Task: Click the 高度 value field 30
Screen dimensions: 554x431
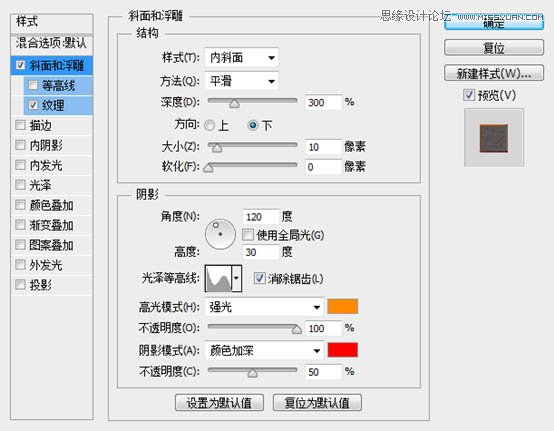Action: pos(261,252)
